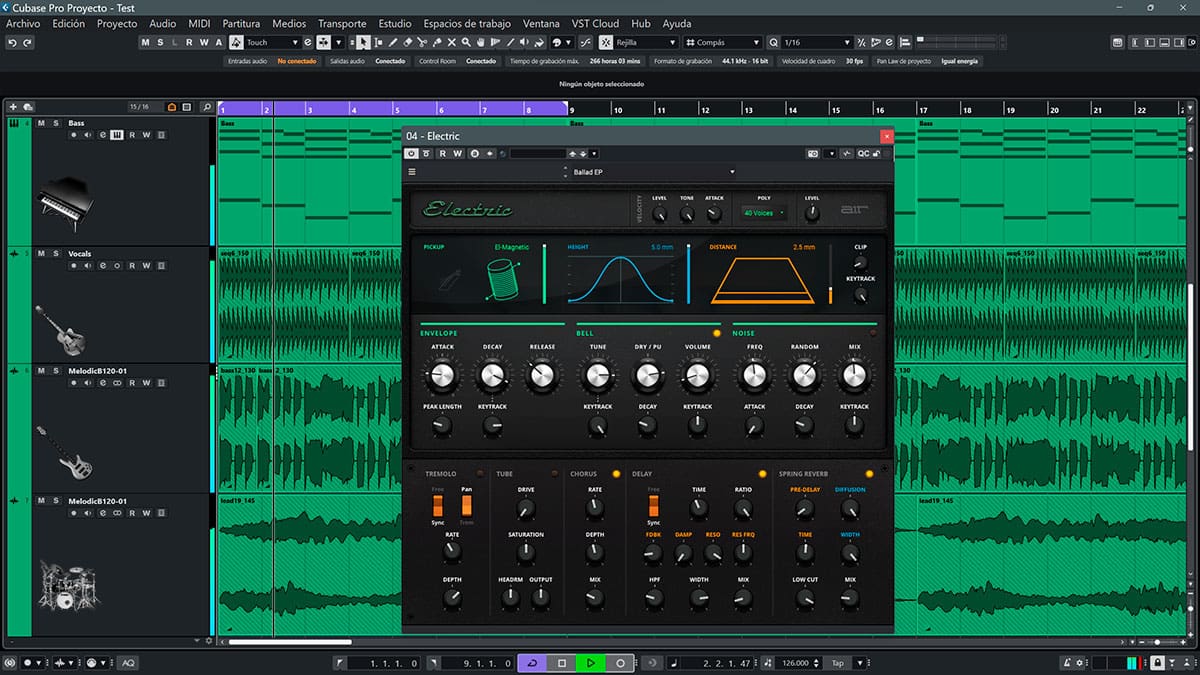Click No conectado audio inputs status

[x=297, y=61]
